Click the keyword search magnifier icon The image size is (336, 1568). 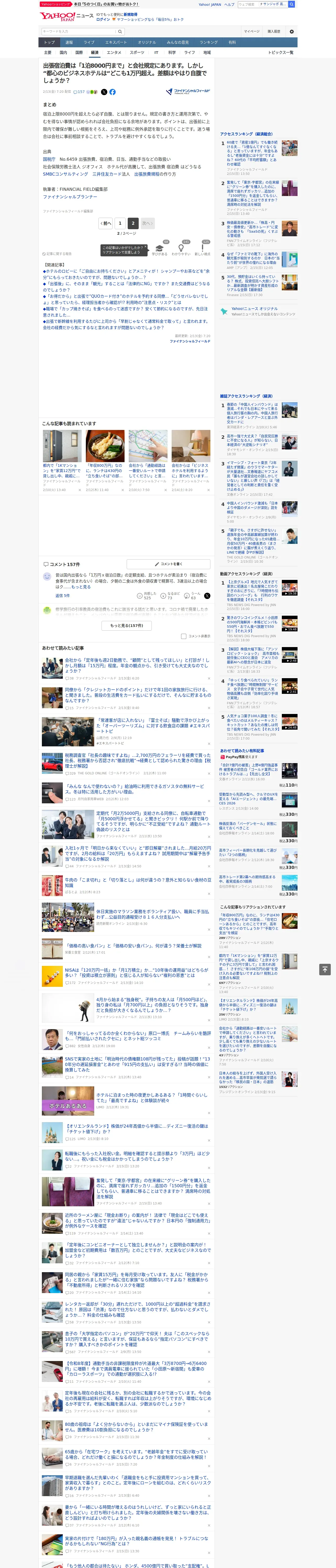(120, 31)
